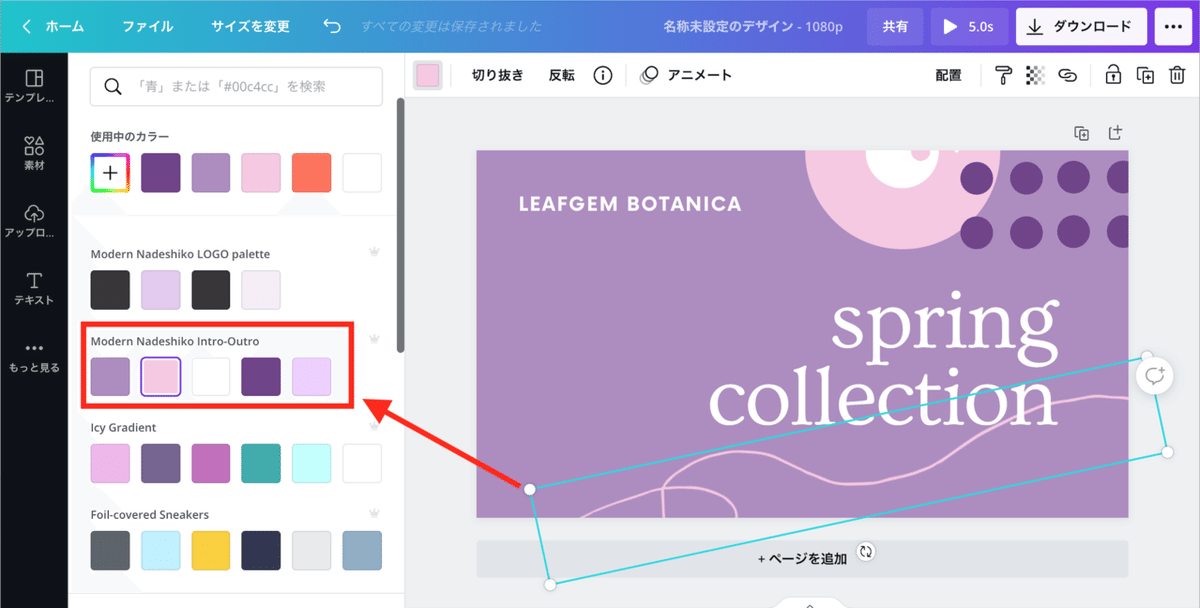Undo the last change with the arrow icon
This screenshot has height=608, width=1200.
(x=332, y=27)
